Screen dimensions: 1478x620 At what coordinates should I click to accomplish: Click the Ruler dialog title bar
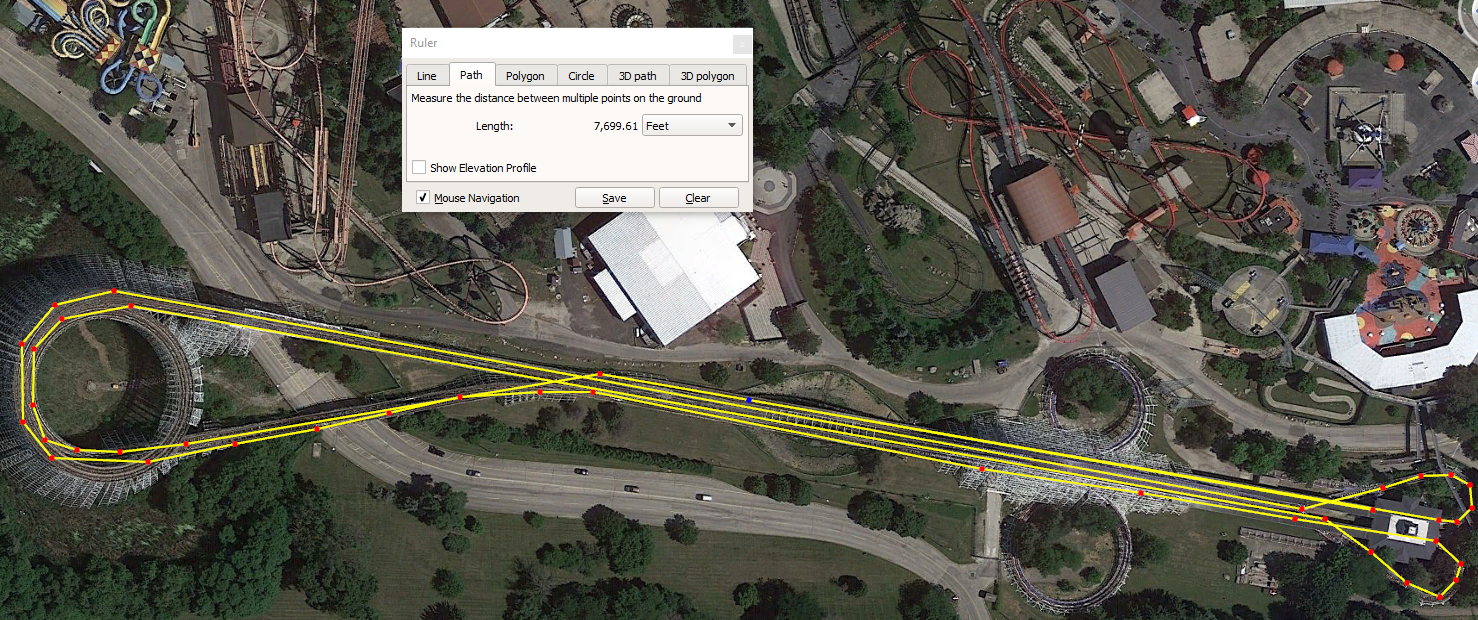pyautogui.click(x=560, y=43)
